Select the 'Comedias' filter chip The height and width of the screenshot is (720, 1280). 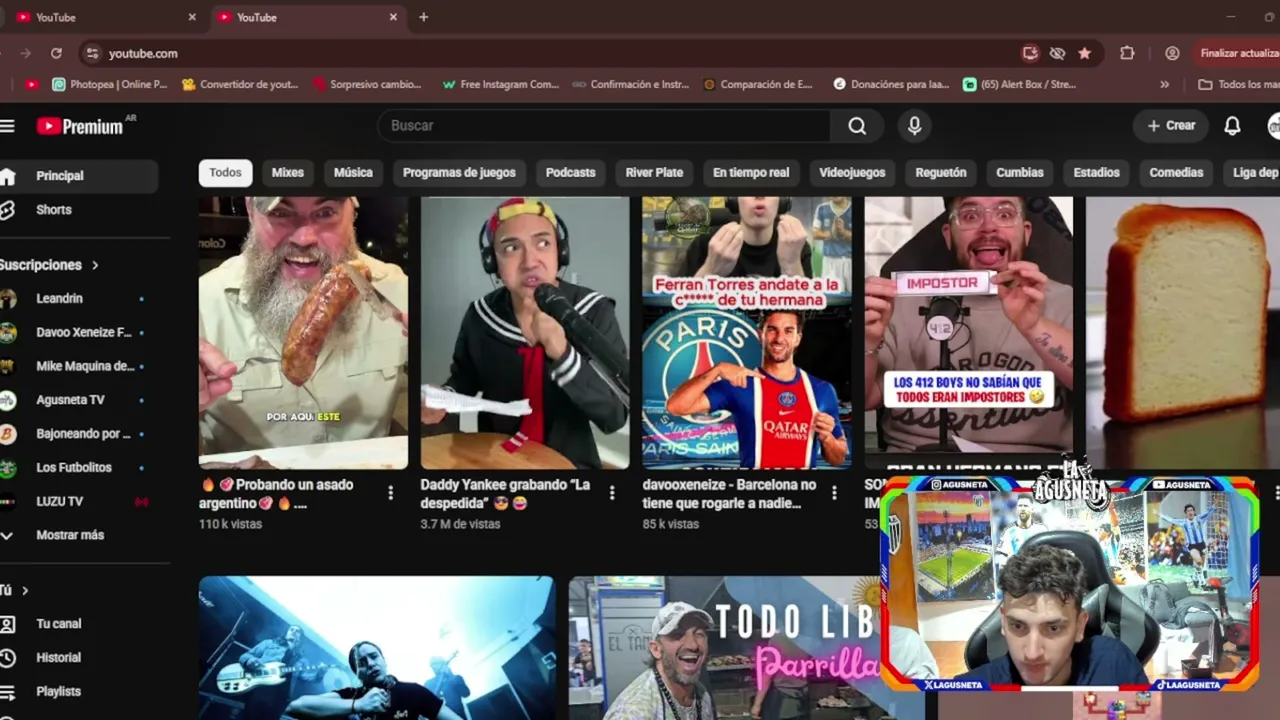(x=1176, y=172)
